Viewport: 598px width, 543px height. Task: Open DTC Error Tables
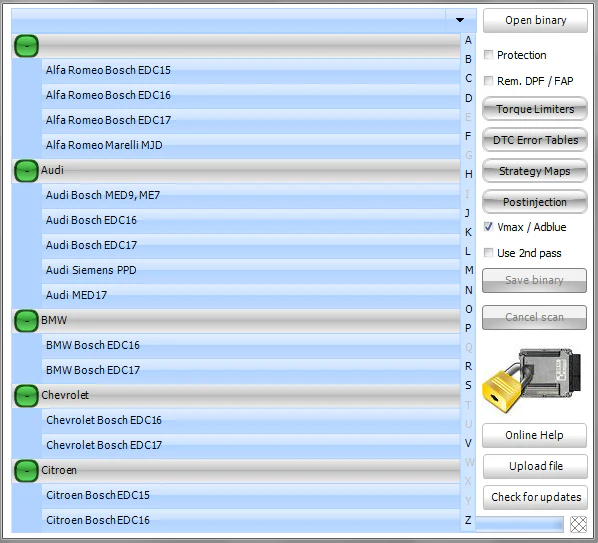pyautogui.click(x=535, y=140)
